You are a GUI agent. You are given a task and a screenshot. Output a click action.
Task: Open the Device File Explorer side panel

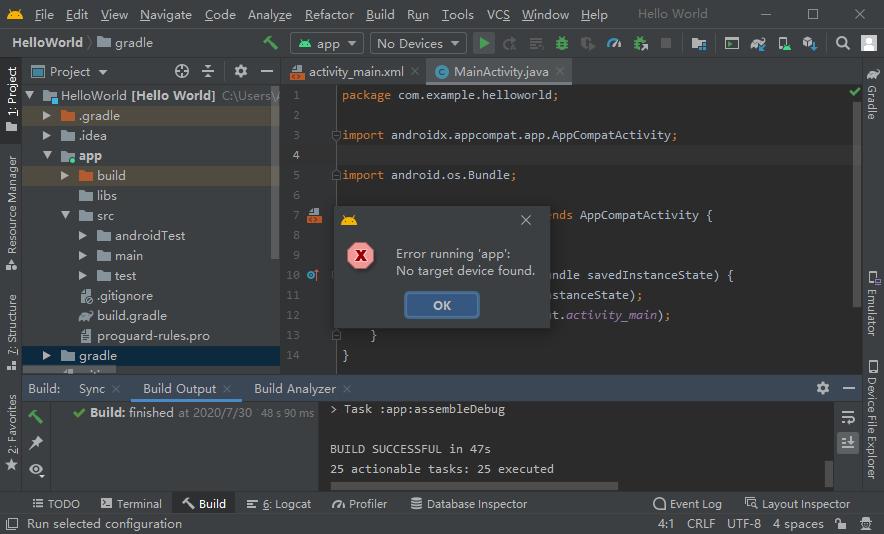872,419
